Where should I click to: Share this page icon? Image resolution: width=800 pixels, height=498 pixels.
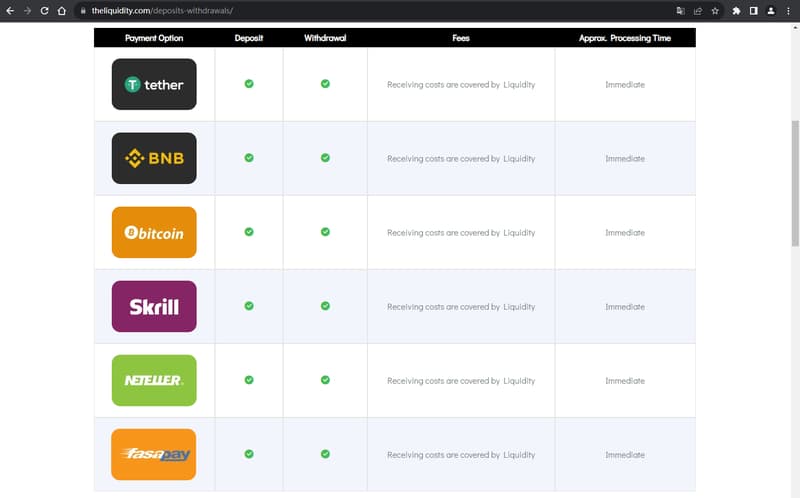697,11
